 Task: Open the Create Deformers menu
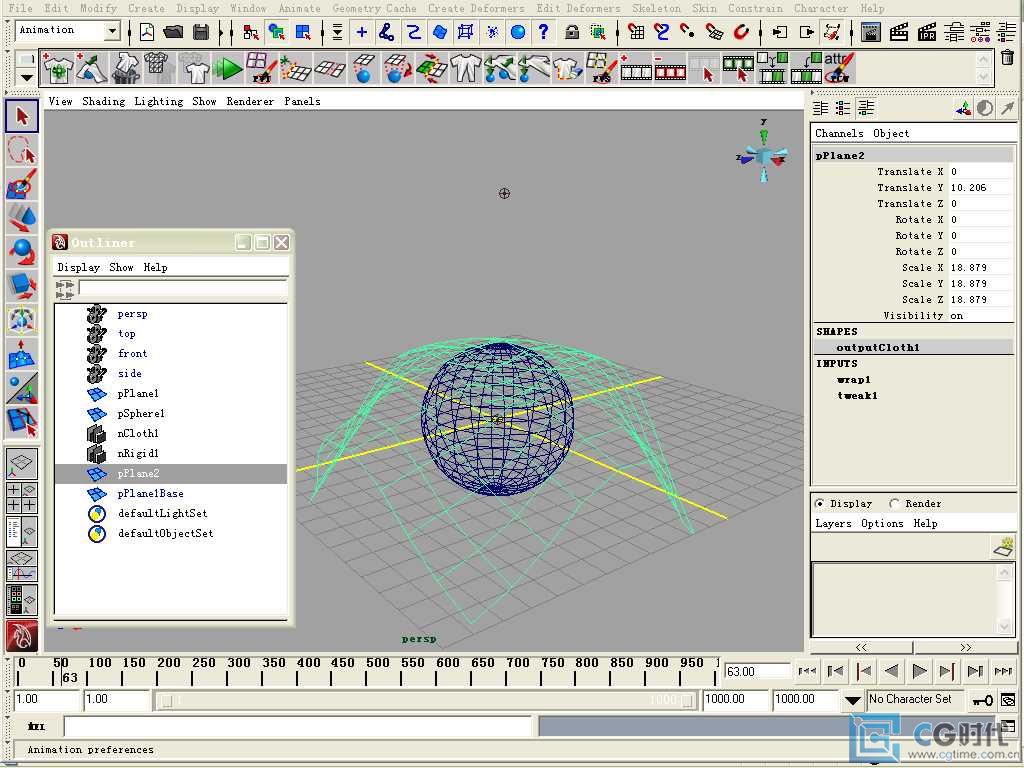pos(475,8)
